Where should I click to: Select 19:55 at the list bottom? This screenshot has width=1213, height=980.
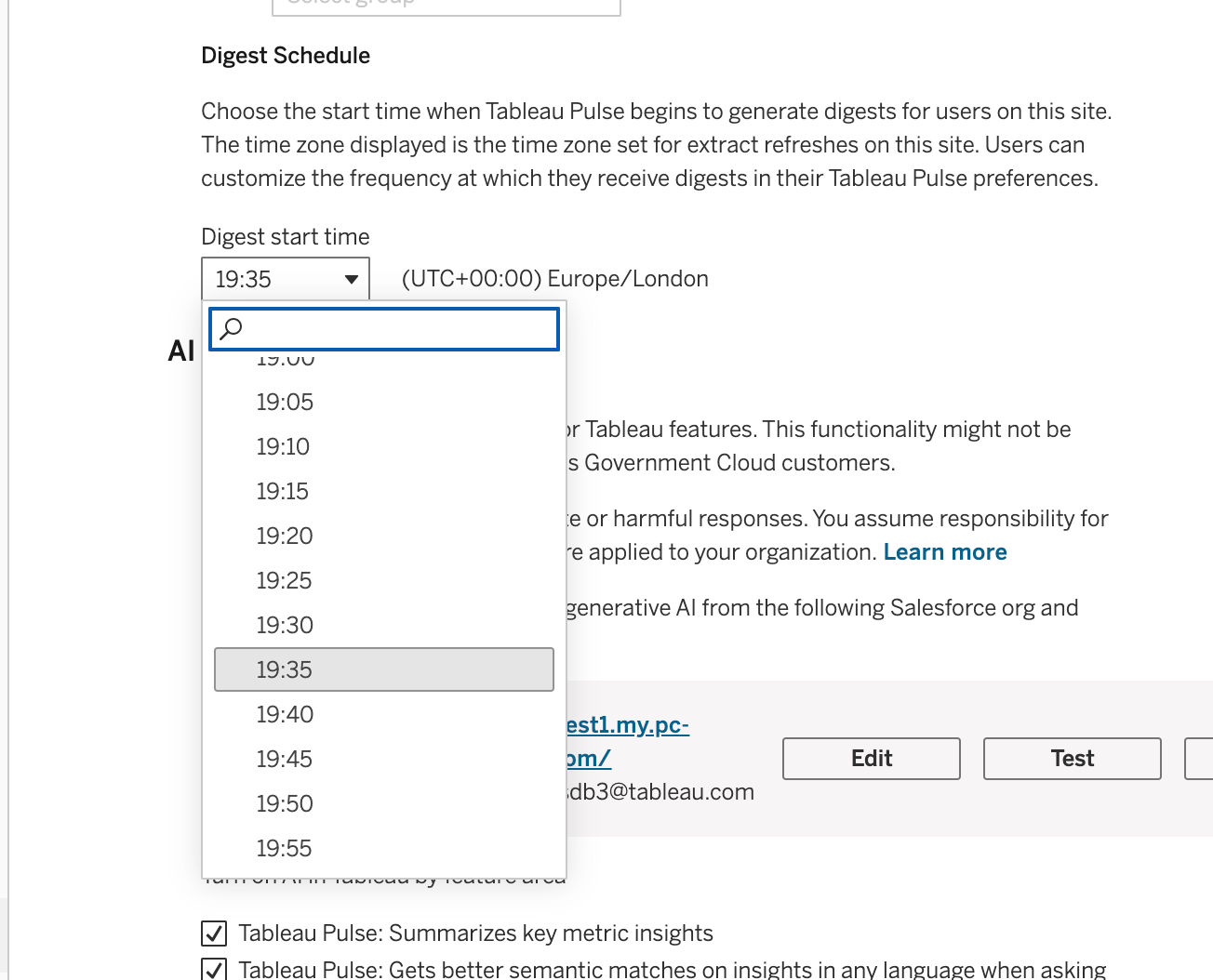pos(285,849)
